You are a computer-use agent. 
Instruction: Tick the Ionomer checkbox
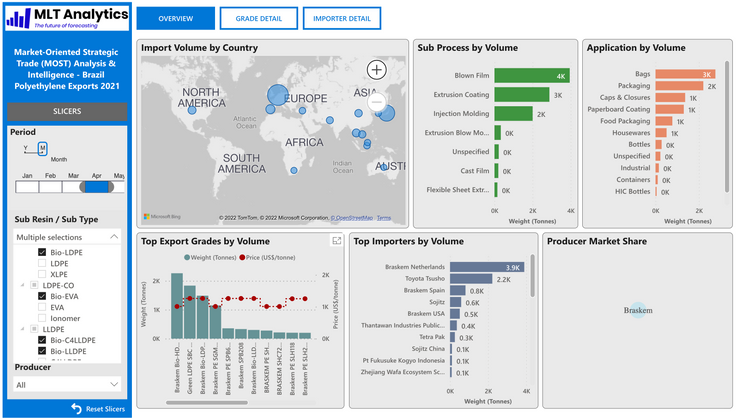pyautogui.click(x=42, y=318)
